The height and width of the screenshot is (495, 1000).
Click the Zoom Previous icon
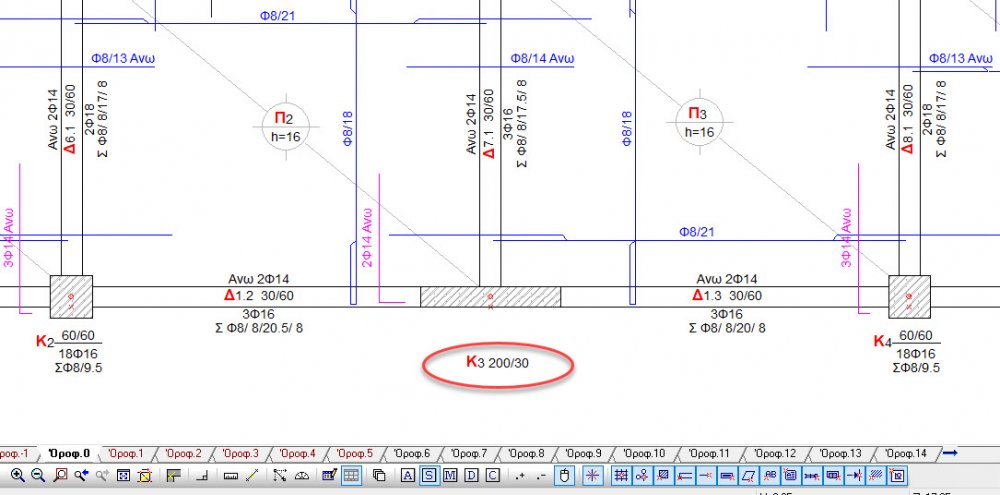[x=80, y=475]
